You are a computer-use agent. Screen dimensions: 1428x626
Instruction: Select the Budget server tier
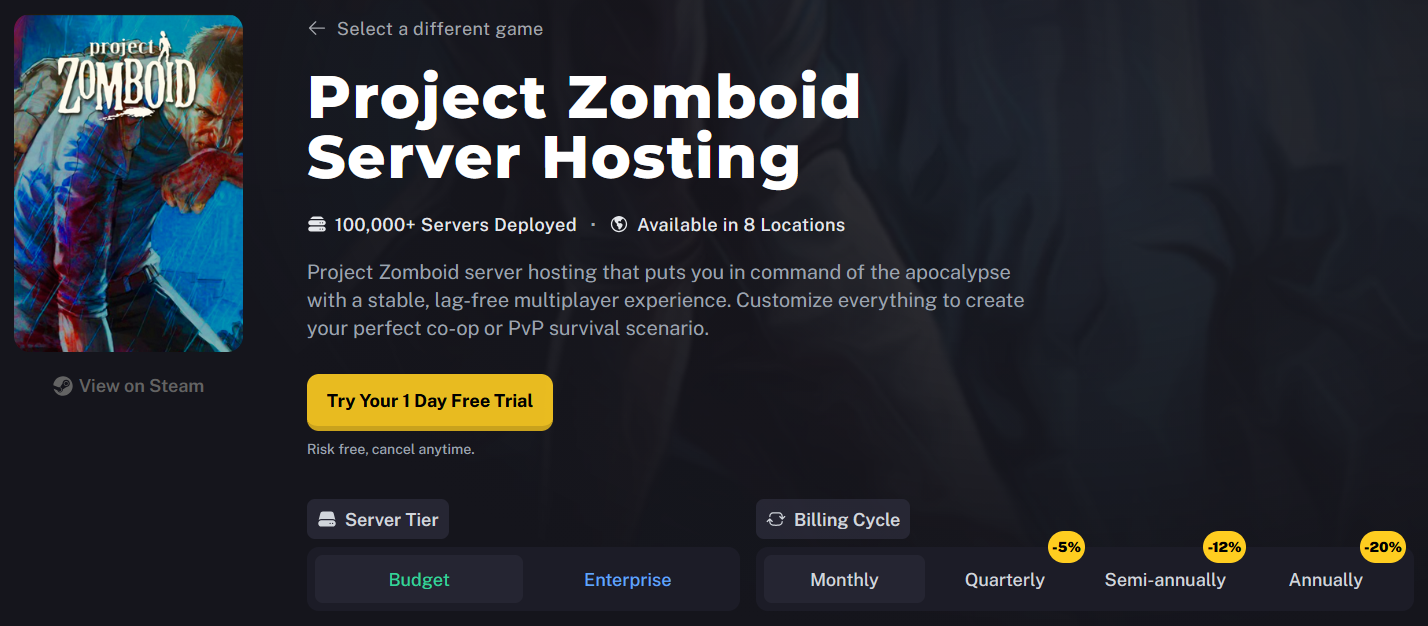click(419, 580)
